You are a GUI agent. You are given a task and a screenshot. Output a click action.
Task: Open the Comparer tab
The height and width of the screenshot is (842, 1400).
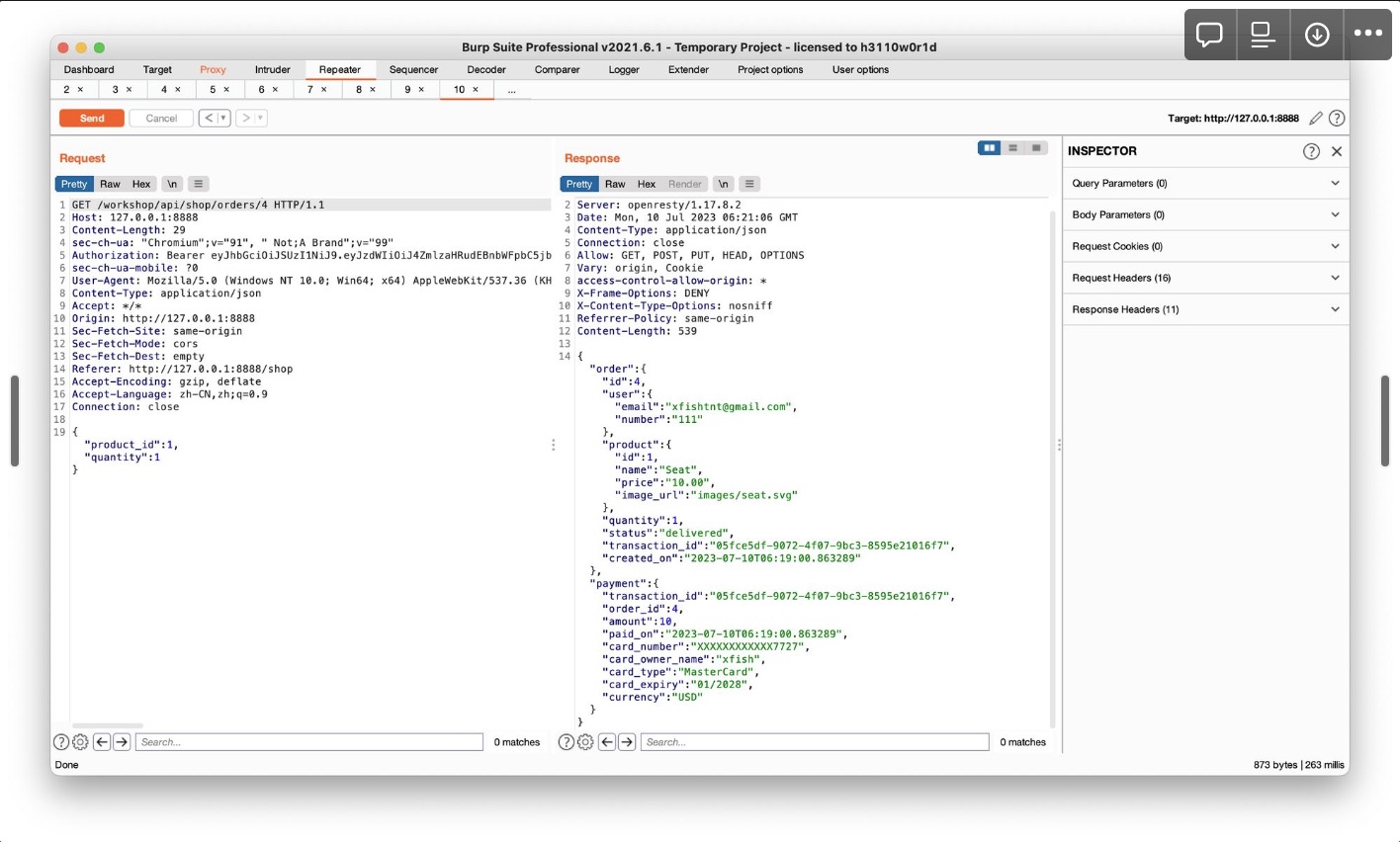pos(558,70)
